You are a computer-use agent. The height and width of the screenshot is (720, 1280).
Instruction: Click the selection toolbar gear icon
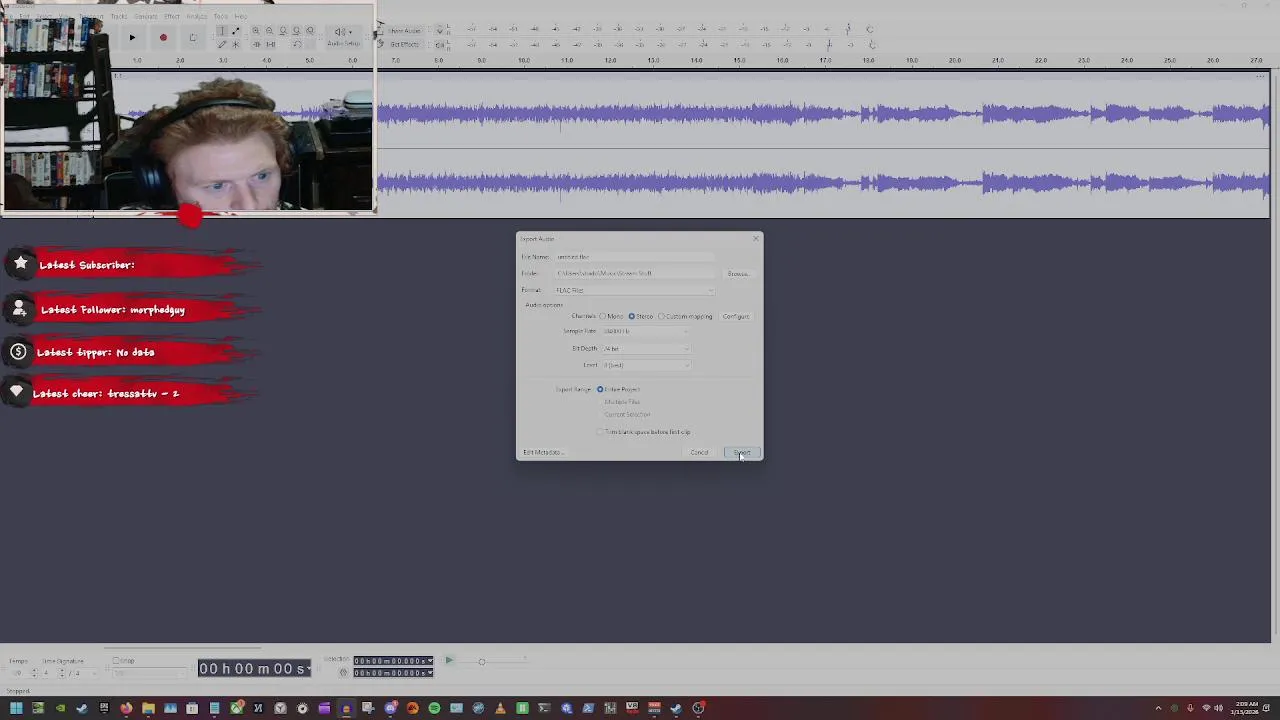click(x=343, y=672)
